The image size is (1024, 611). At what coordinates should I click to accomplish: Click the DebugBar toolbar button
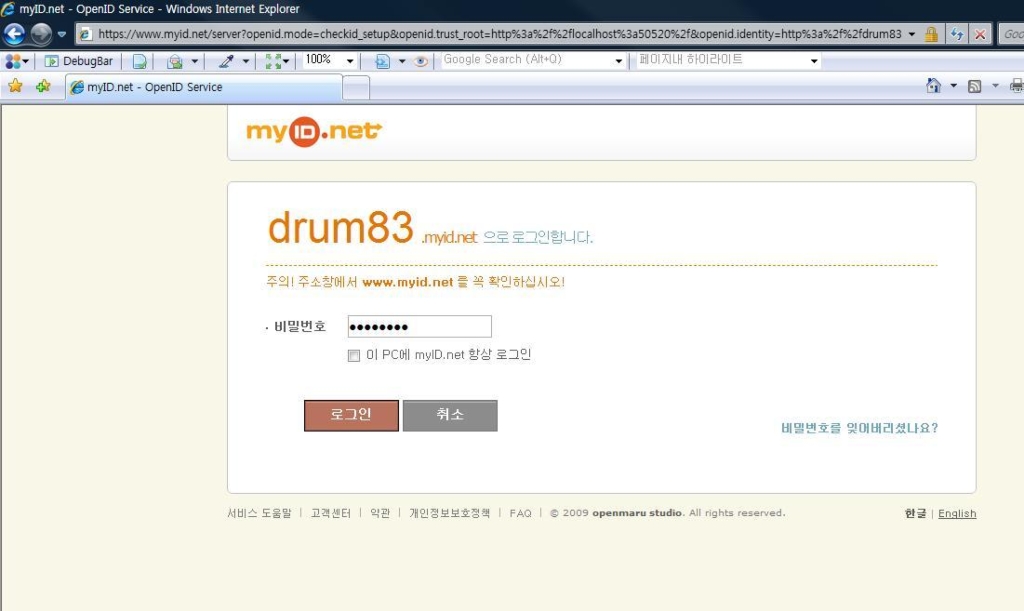click(78, 61)
